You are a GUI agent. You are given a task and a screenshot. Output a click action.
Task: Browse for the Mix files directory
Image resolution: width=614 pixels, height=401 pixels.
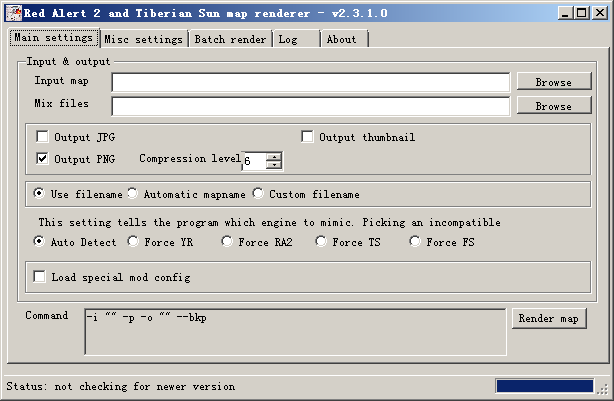(x=554, y=105)
